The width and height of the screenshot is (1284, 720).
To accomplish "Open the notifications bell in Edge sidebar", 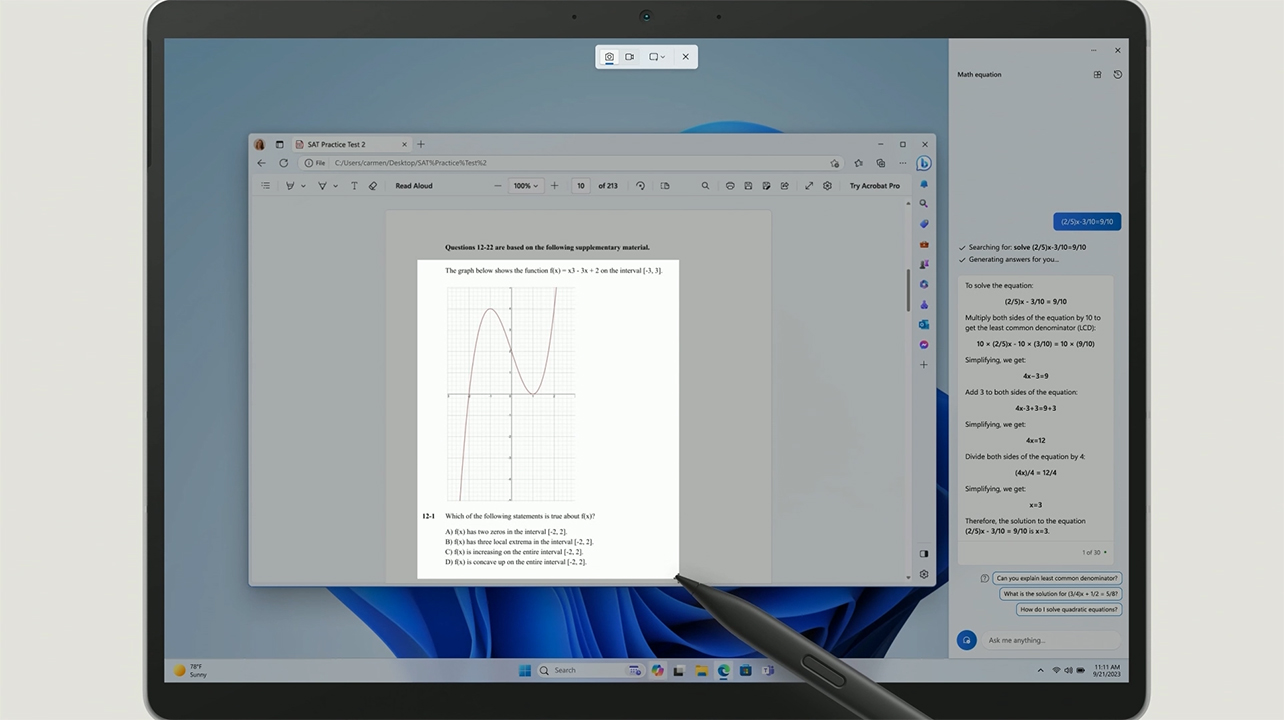I will click(x=924, y=184).
